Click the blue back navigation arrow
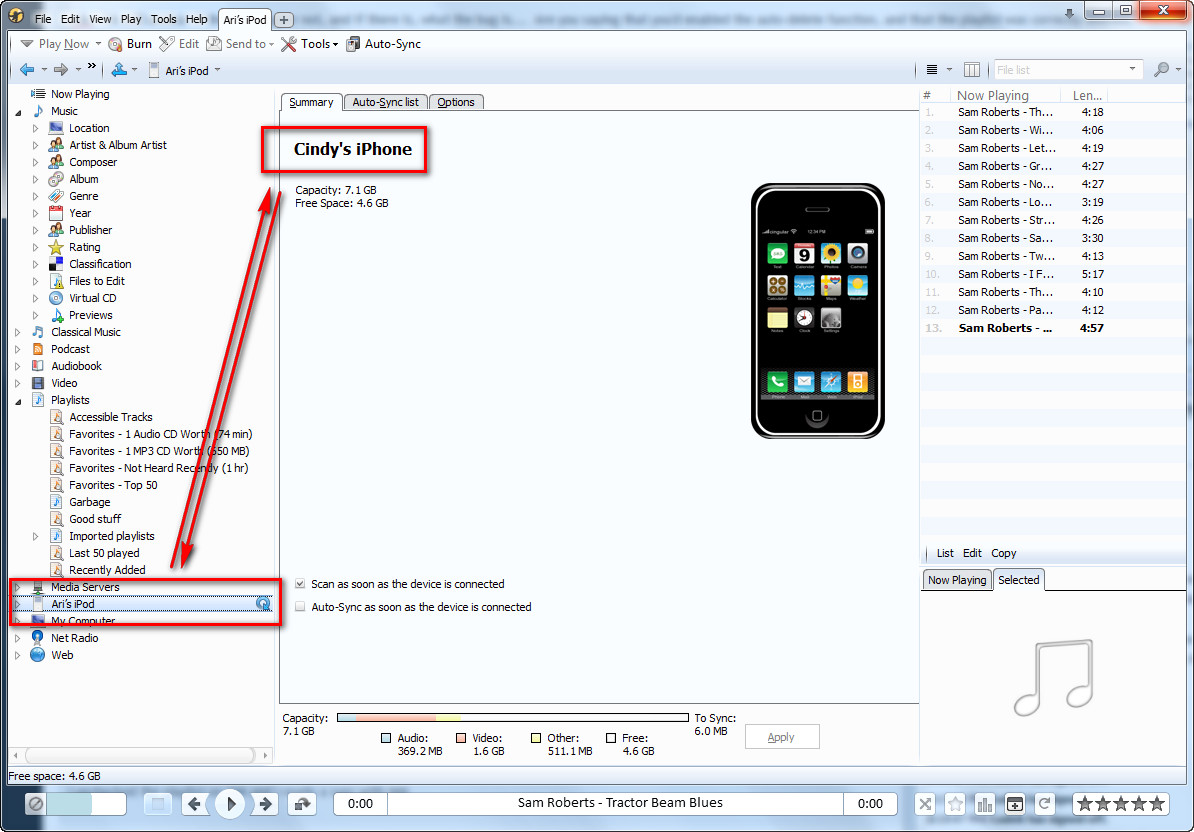1194x832 pixels. (27, 70)
